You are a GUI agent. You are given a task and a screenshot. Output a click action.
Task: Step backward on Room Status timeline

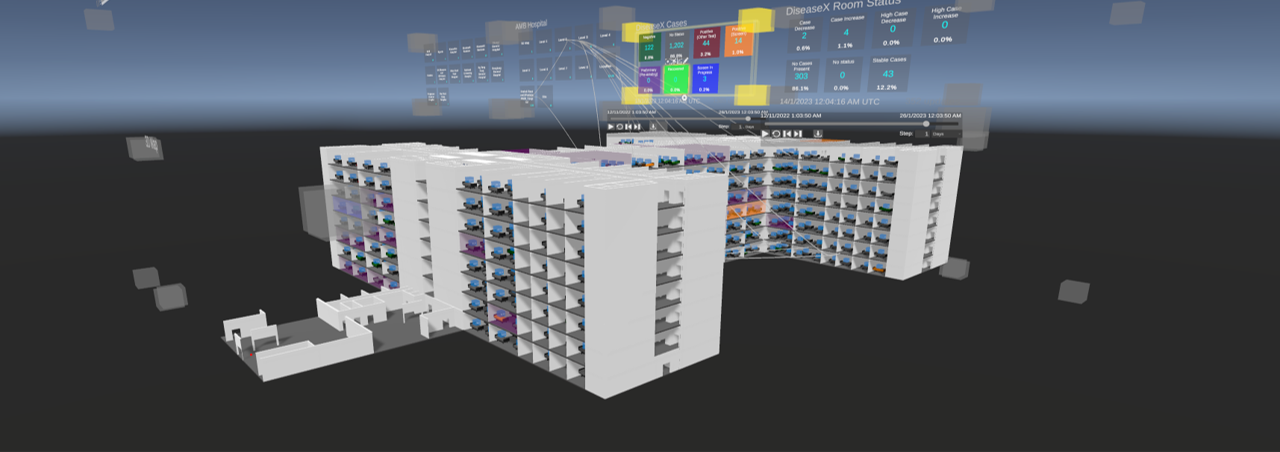(x=787, y=133)
